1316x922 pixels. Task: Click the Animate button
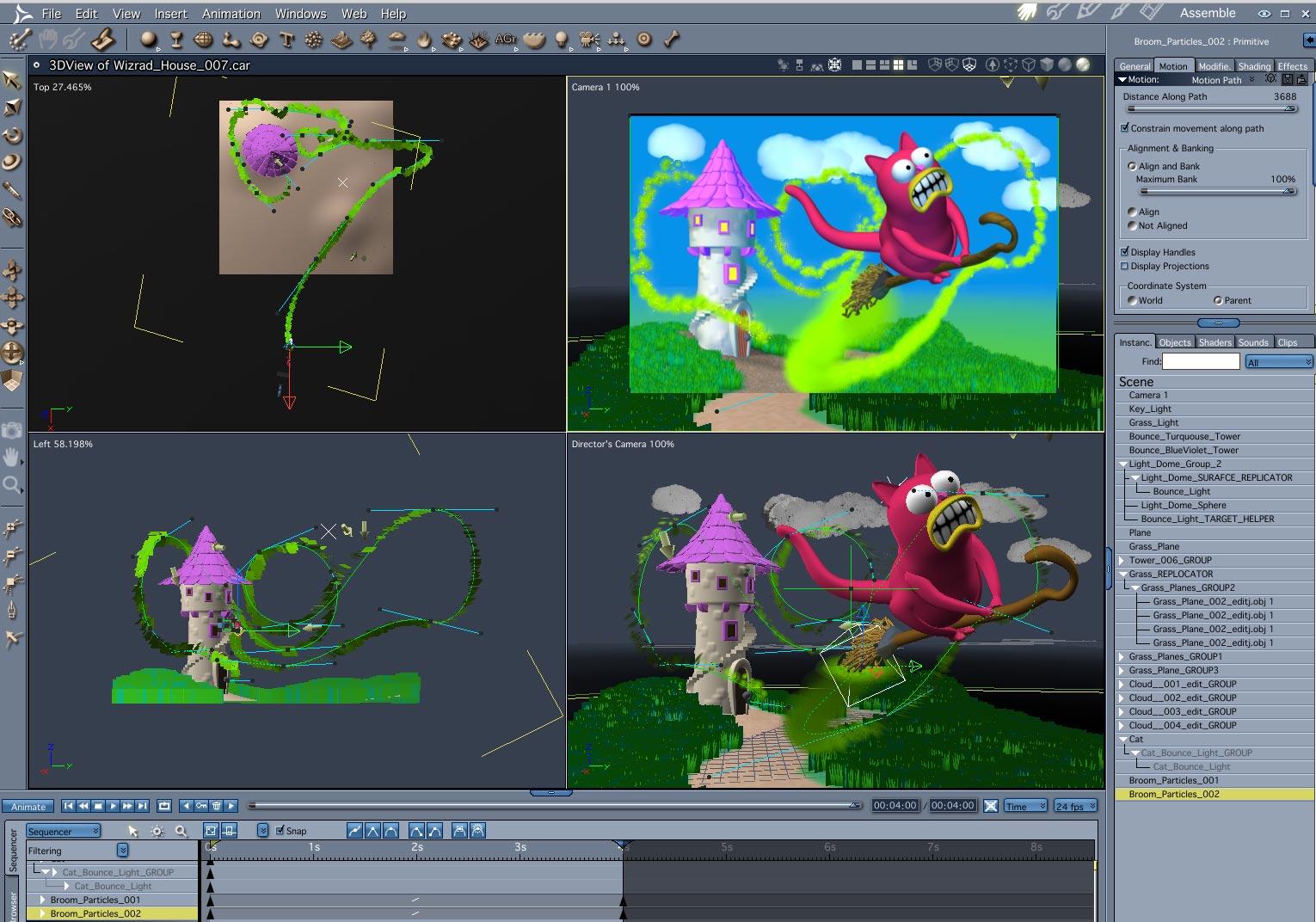pyautogui.click(x=28, y=807)
